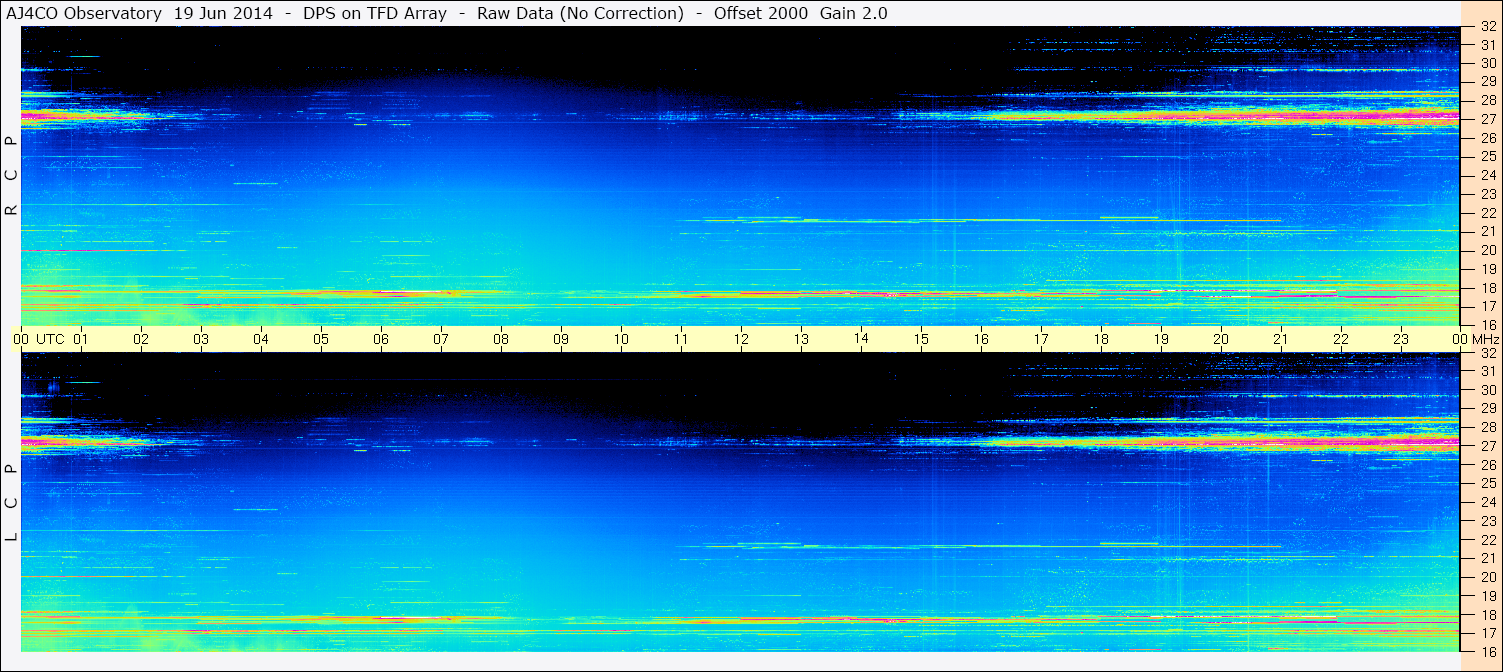Click inside the RCP spectrogram plot
The width and height of the screenshot is (1503, 672).
point(741,176)
